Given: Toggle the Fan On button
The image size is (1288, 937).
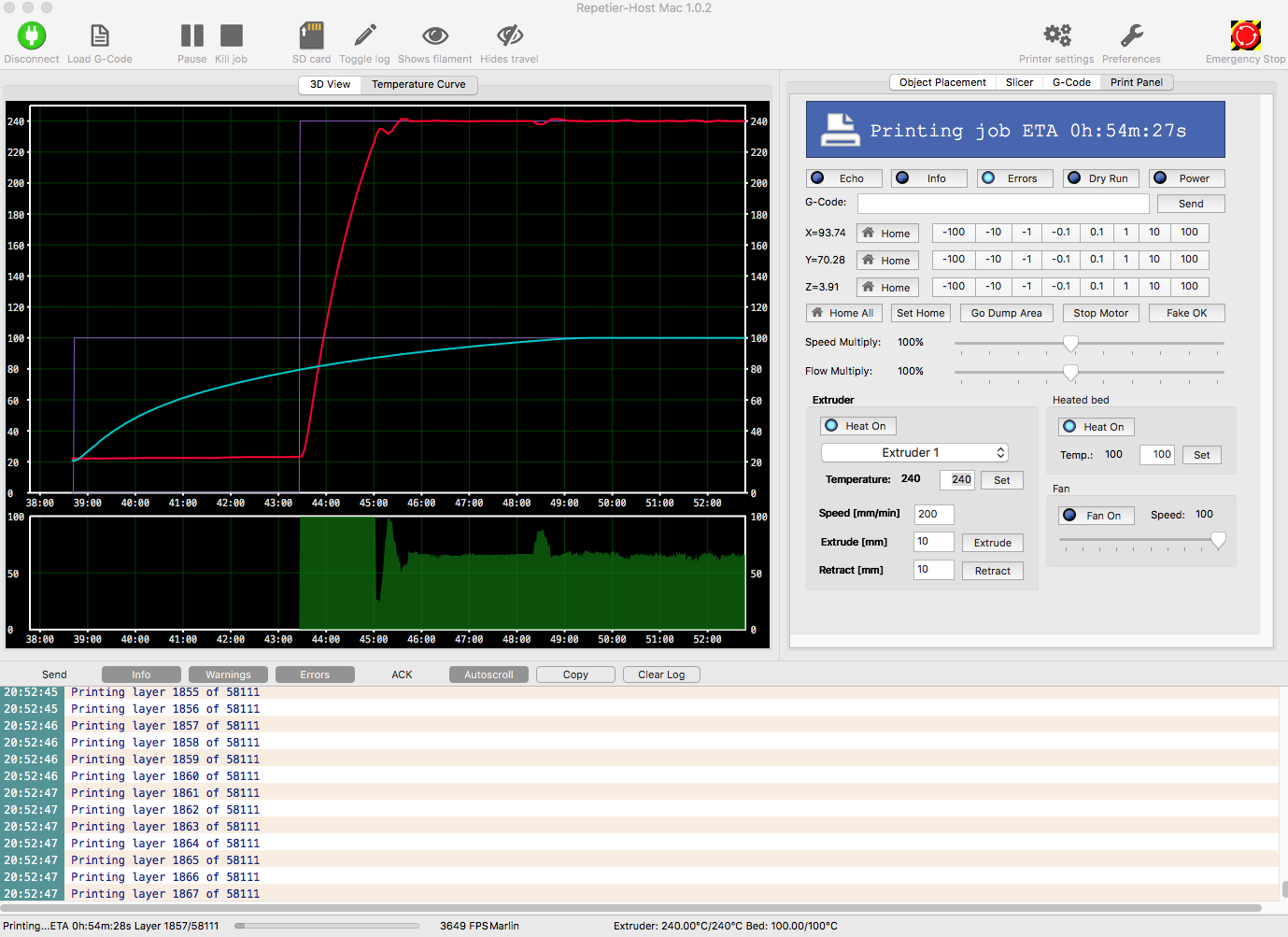Looking at the screenshot, I should [1096, 516].
